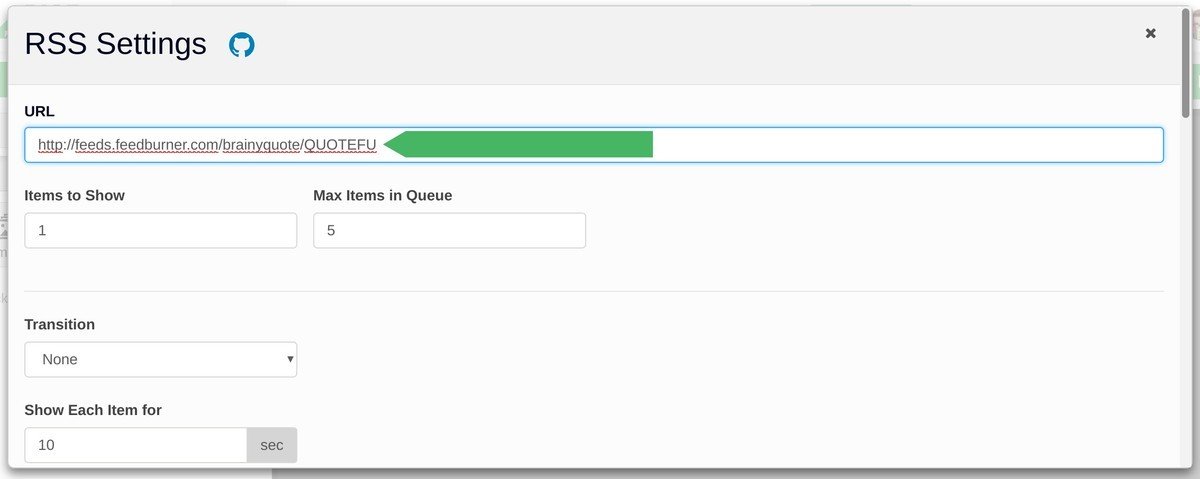The width and height of the screenshot is (1200, 479).
Task: Select the Max Items in Queue field
Action: tap(449, 230)
